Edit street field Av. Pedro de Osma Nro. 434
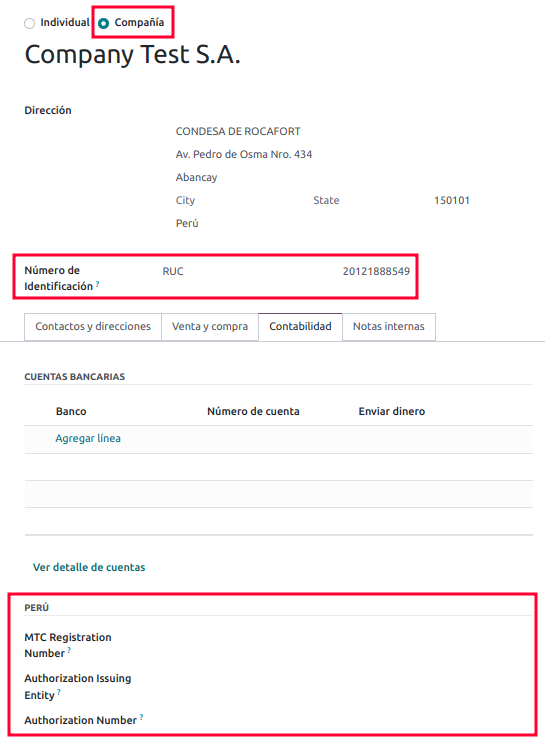 [244, 154]
